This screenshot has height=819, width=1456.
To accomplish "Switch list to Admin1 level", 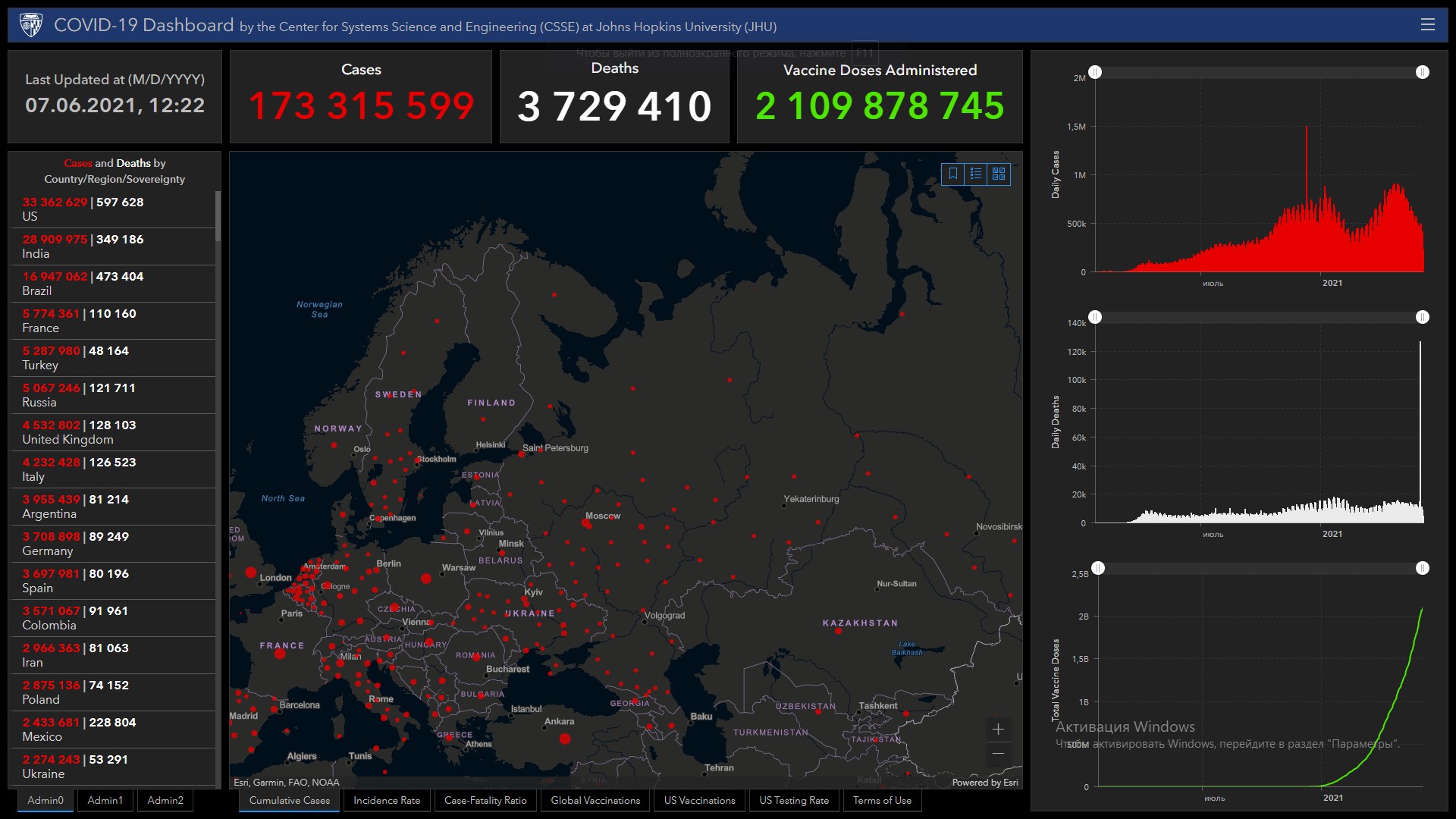I will pos(105,800).
